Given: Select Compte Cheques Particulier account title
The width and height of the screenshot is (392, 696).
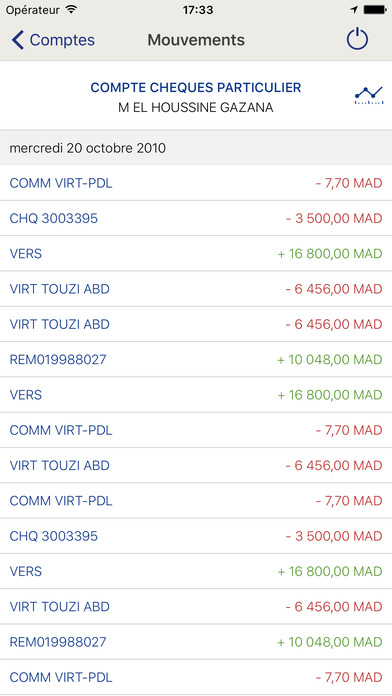Looking at the screenshot, I should [x=196, y=87].
